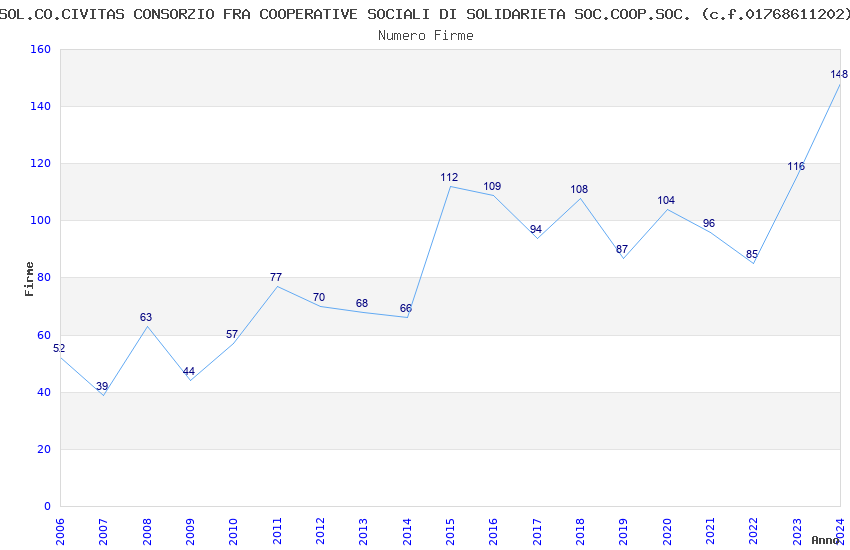Screen dimensions: 850x550
Task: Click the 2008 x-axis year label
Action: pyautogui.click(x=146, y=532)
